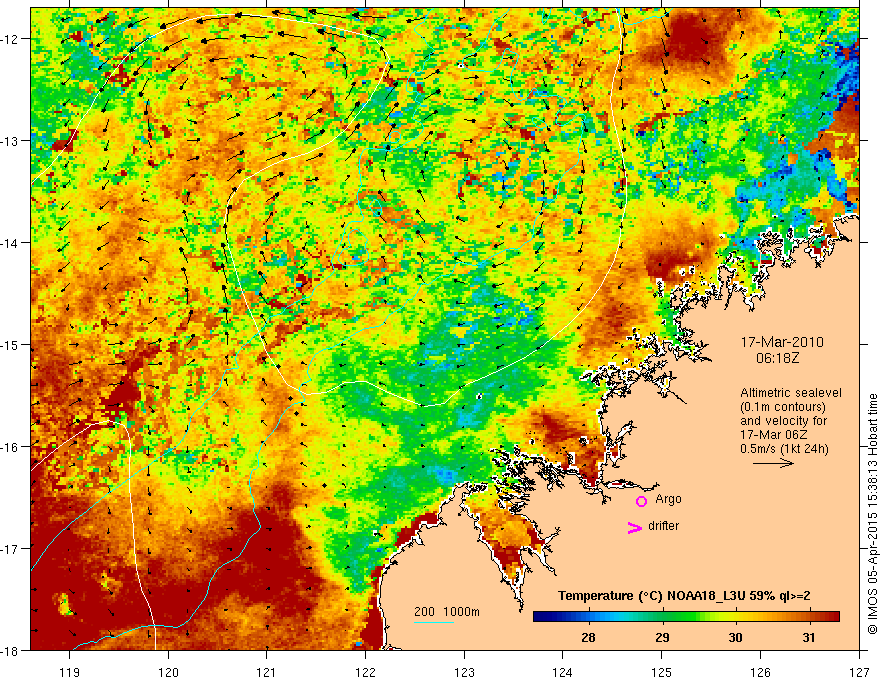Click the longitude axis label 125

pyautogui.click(x=662, y=672)
